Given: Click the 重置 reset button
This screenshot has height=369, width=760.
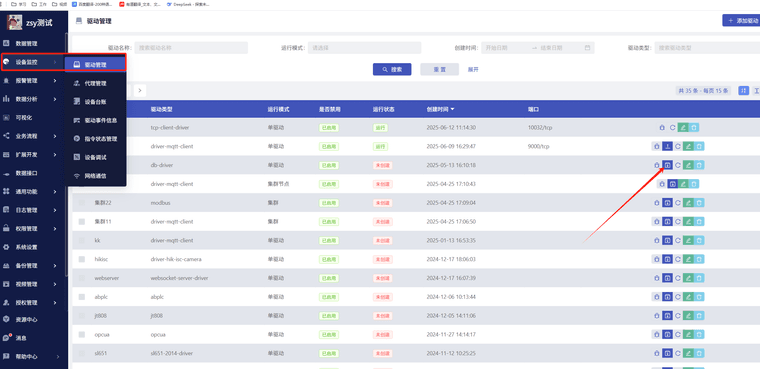Looking at the screenshot, I should (439, 69).
